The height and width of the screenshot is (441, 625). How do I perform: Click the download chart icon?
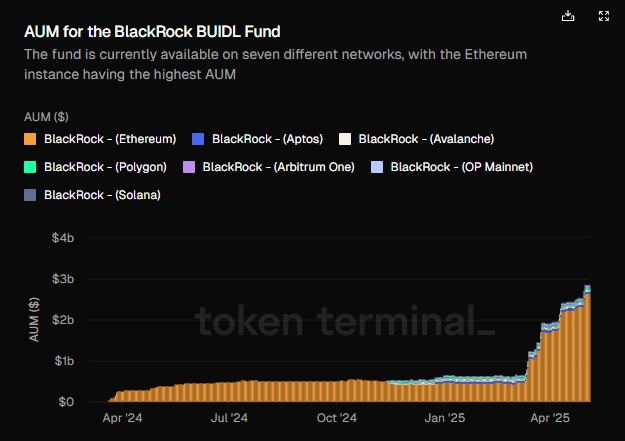[x=568, y=16]
